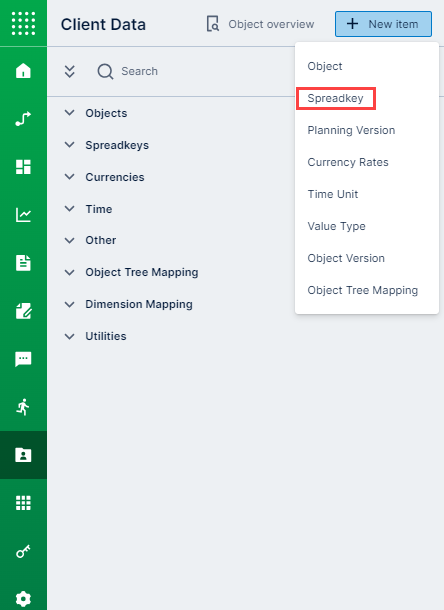Open the dashboard tiles icon in sidebar

point(23,167)
